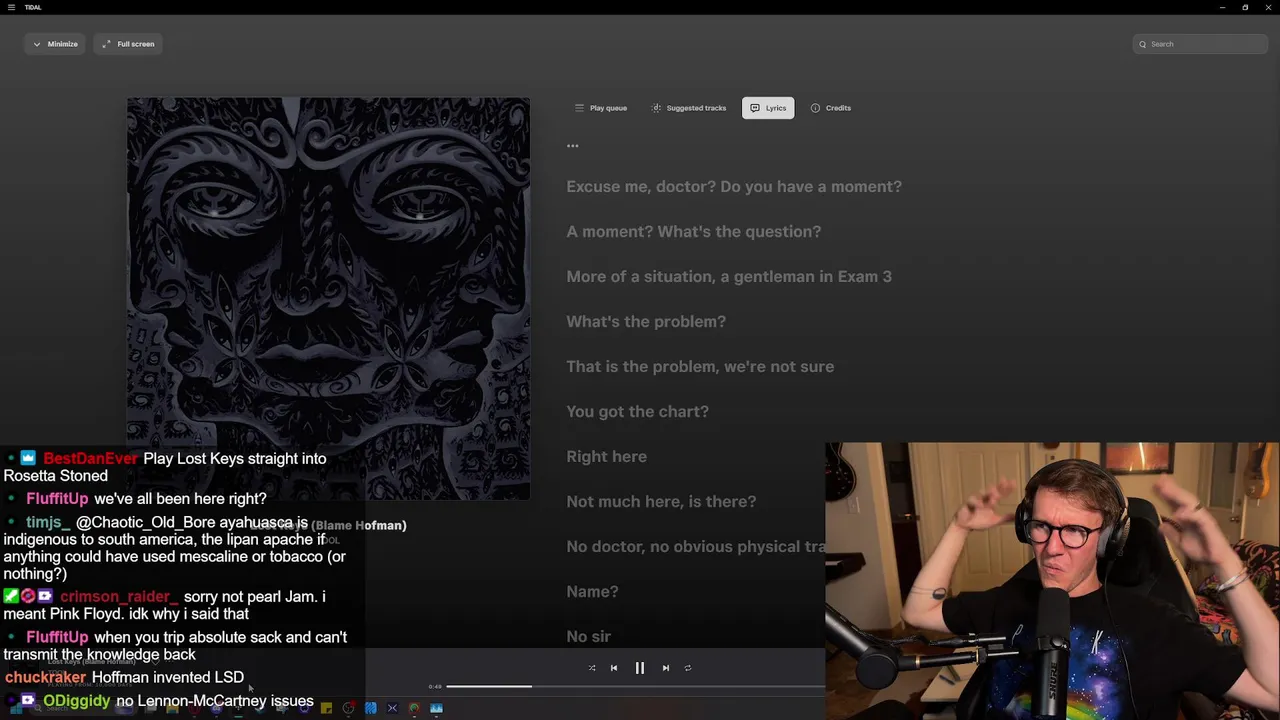
Task: Click chat username BestDanEver
Action: 90,459
